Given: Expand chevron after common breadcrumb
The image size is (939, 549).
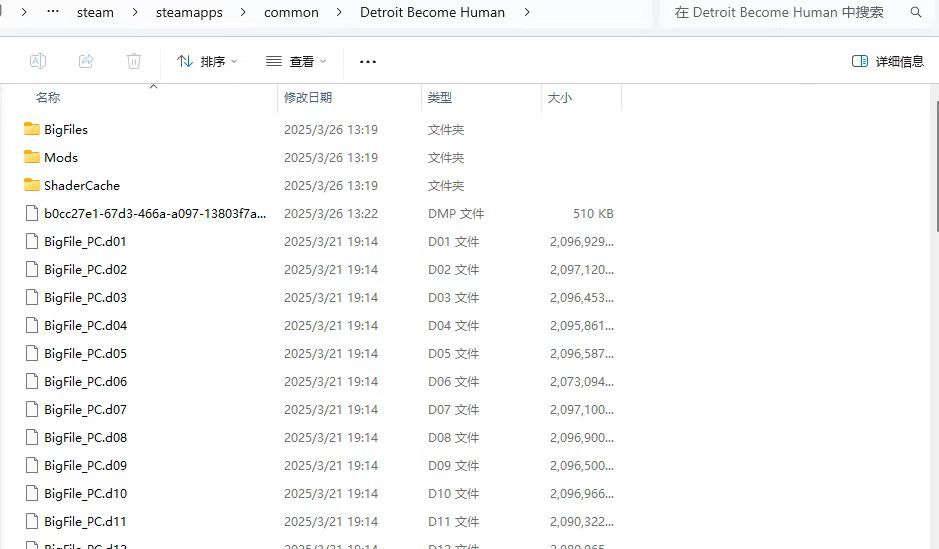Looking at the screenshot, I should (x=339, y=13).
